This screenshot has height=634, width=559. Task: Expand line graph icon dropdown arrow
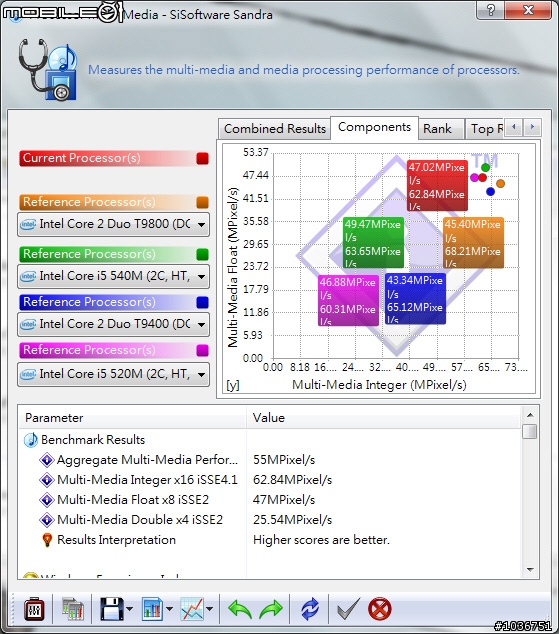pos(209,609)
